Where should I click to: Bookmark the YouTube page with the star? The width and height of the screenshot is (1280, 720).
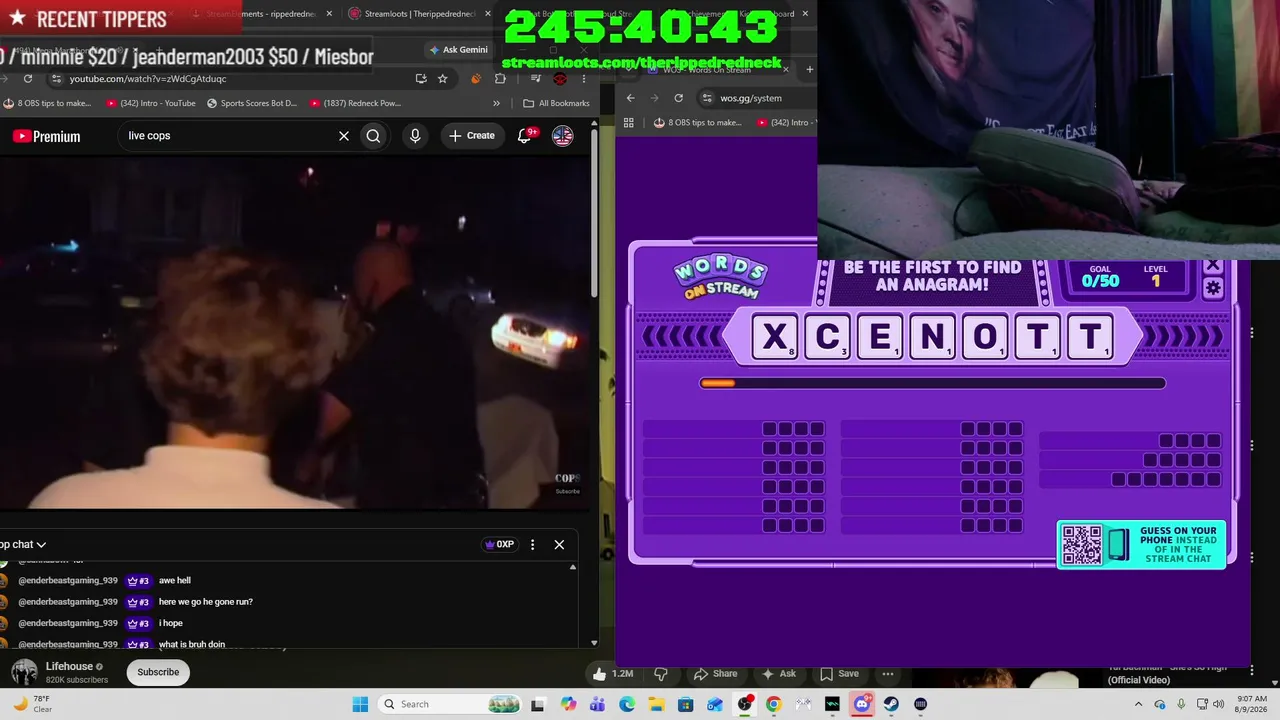coord(442,79)
